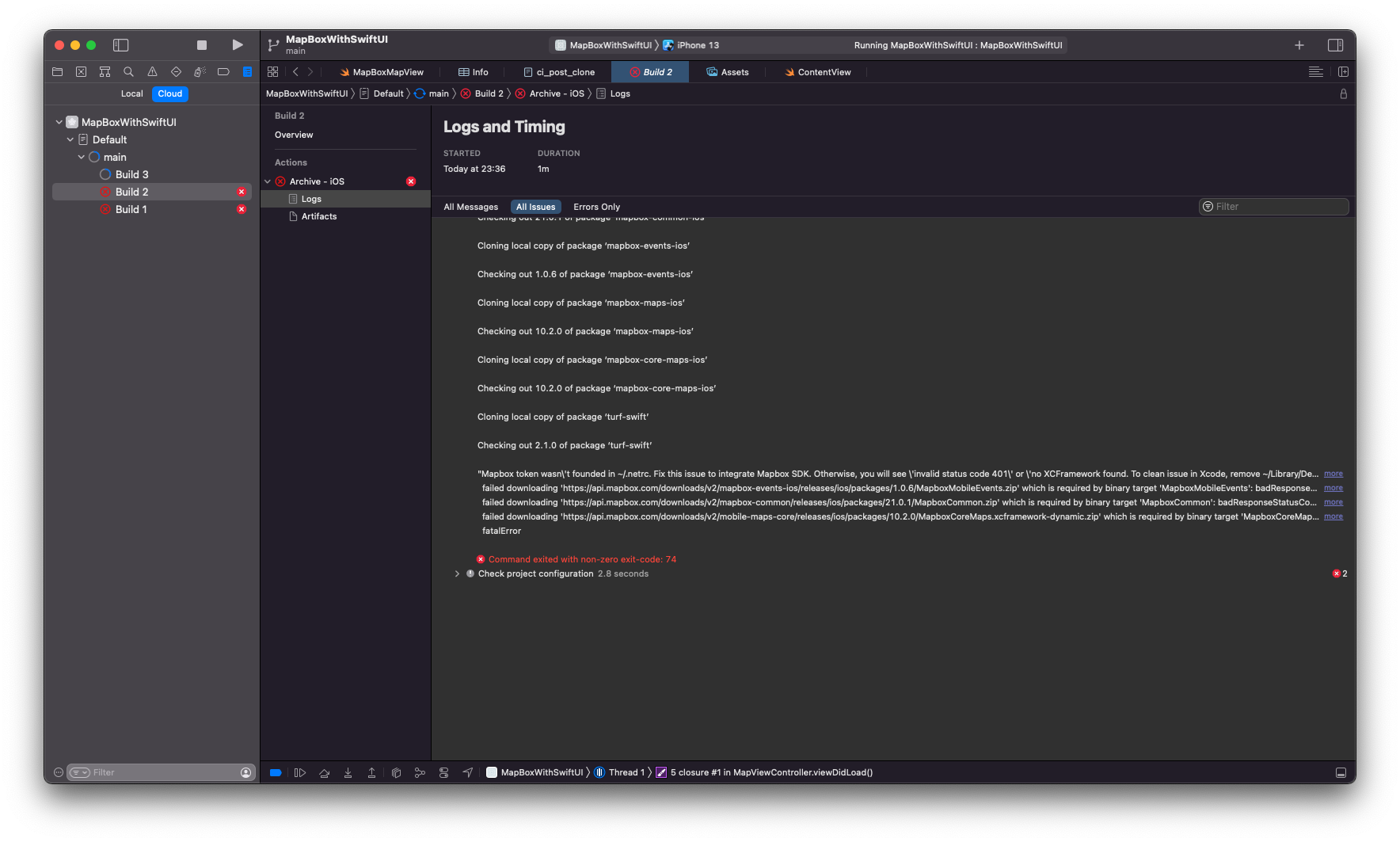Toggle the right inspector panel
Image resolution: width=1400 pixels, height=842 pixels.
click(1336, 45)
